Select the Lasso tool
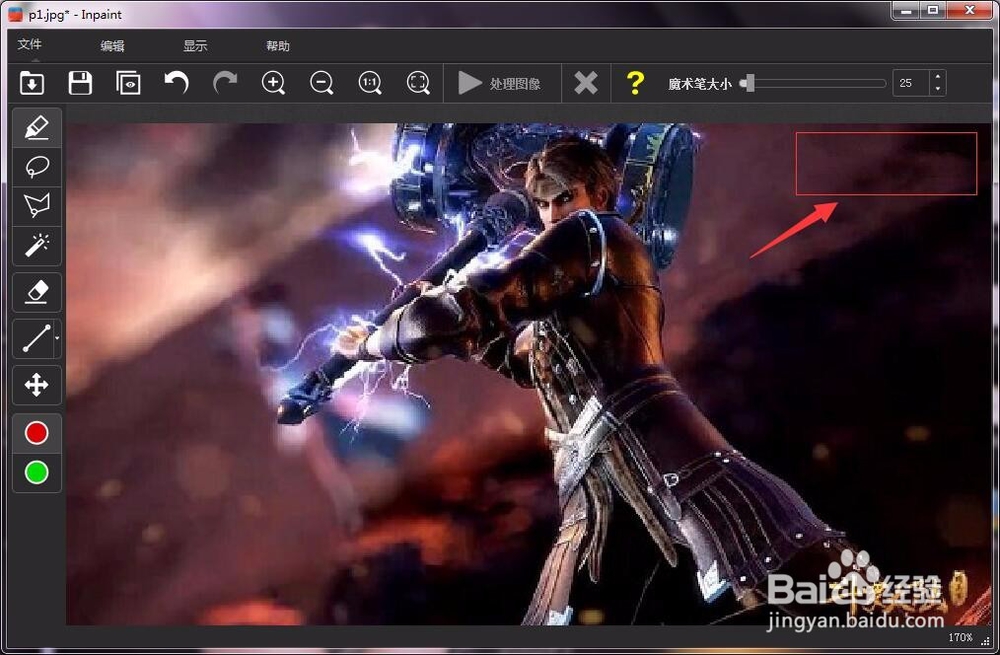 [x=37, y=167]
